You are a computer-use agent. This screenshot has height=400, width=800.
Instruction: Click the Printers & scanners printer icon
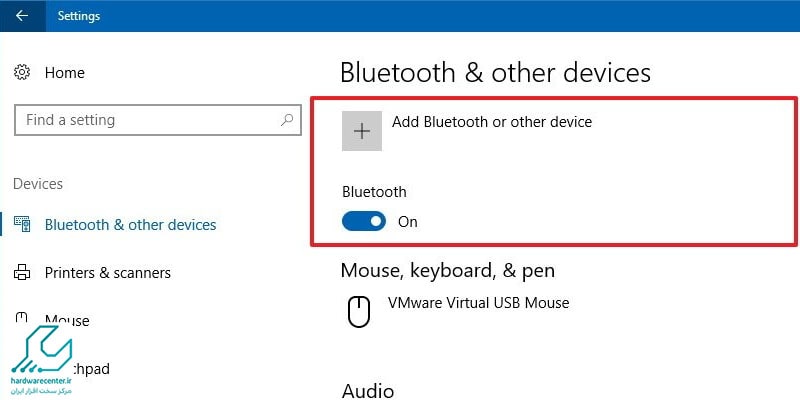[x=22, y=272]
